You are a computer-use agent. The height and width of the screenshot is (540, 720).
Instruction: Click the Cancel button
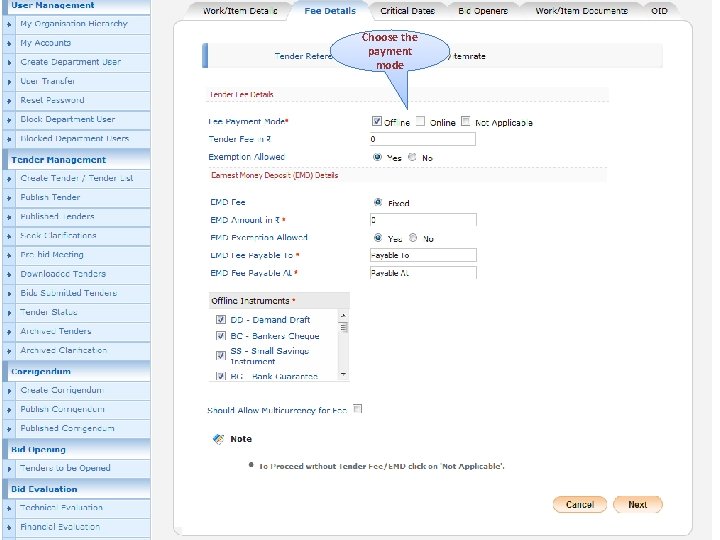coord(580,504)
